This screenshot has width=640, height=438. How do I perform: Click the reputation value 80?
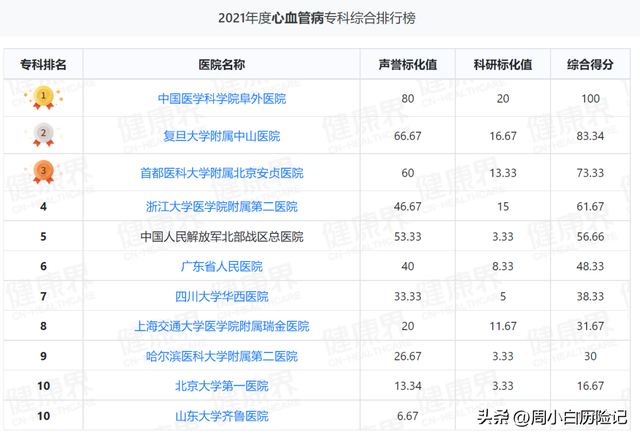pyautogui.click(x=408, y=99)
